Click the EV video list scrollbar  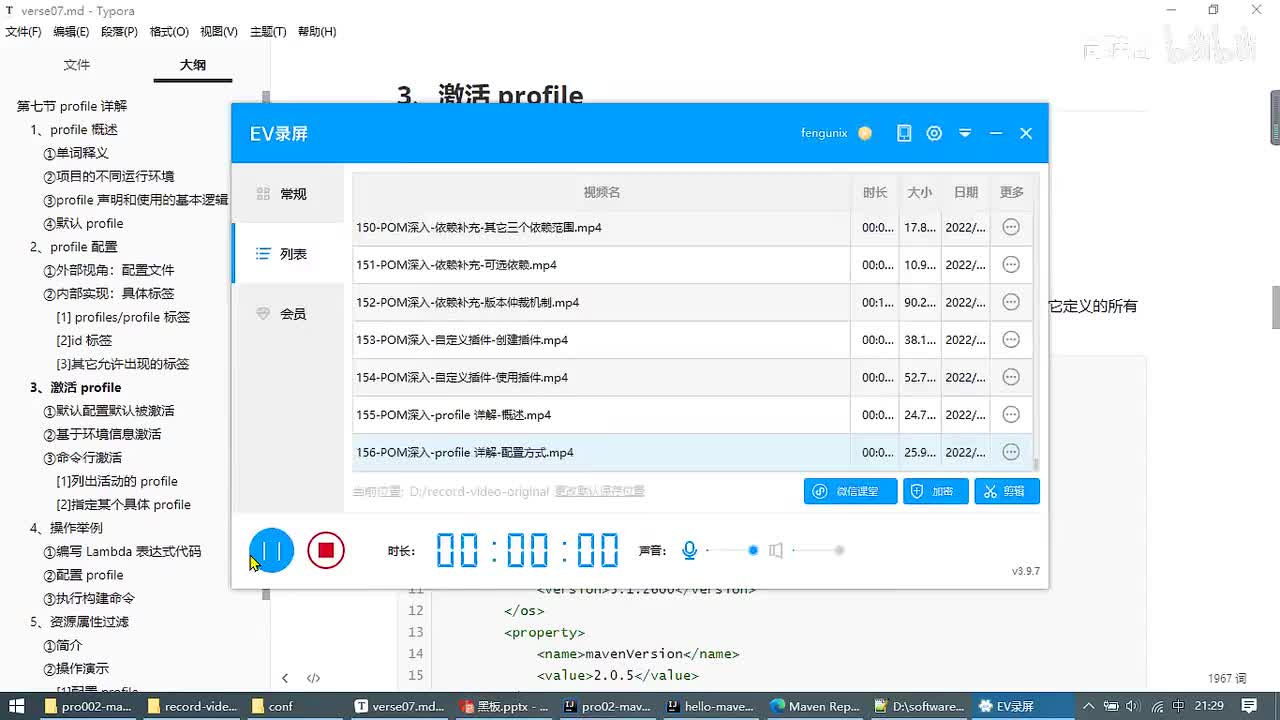[x=1036, y=464]
